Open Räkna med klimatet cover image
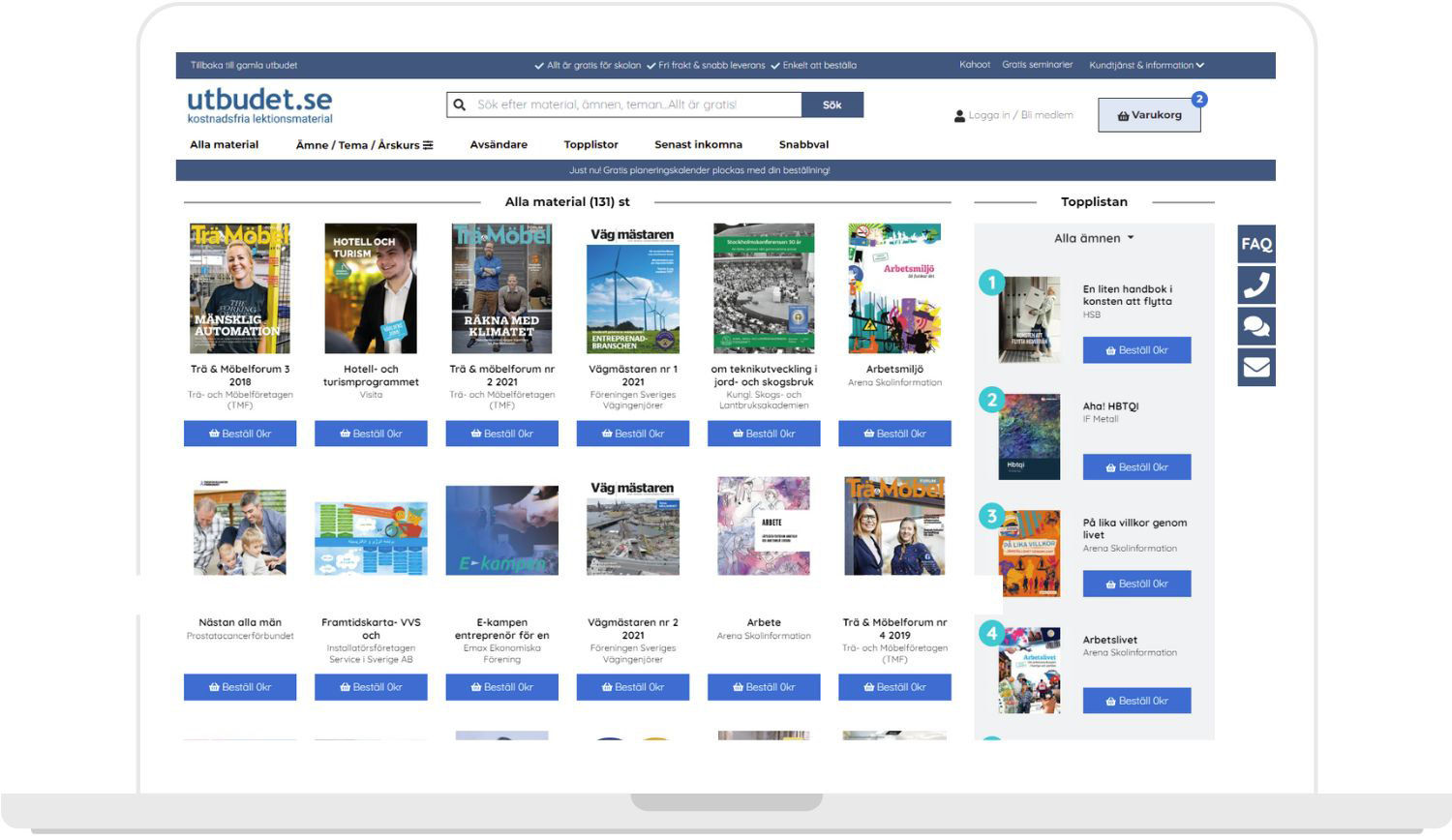 (x=501, y=288)
